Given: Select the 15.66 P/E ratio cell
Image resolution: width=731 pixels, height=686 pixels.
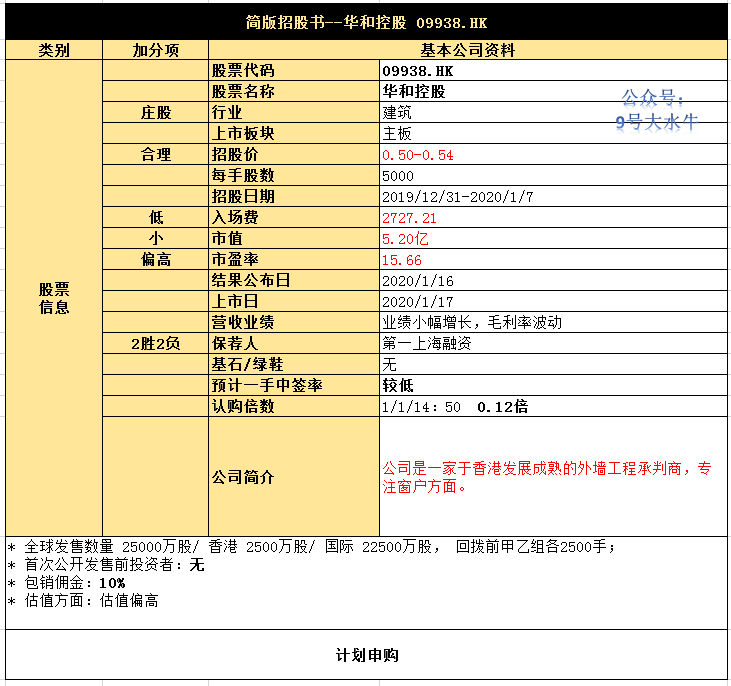Looking at the screenshot, I should (553, 259).
